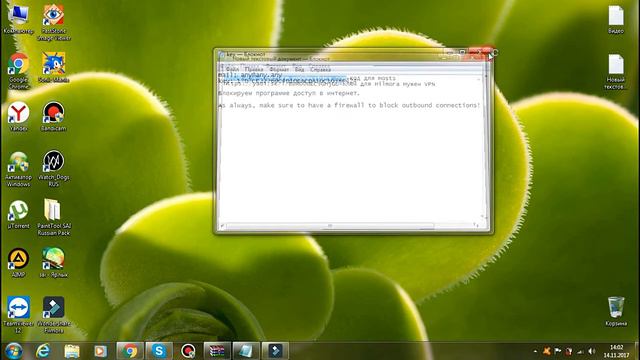The image size is (640, 360).
Task: Switch to Chrome in the taskbar
Action: (x=130, y=351)
